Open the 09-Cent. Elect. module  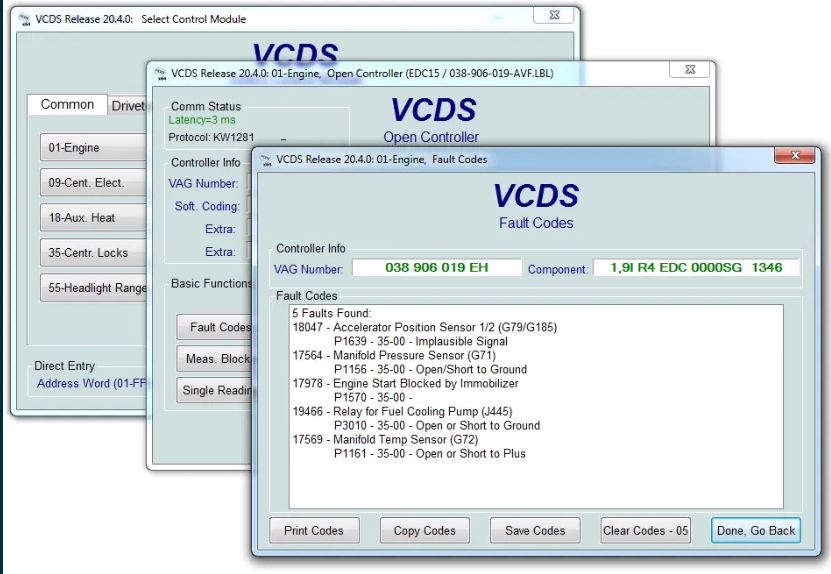(x=93, y=183)
